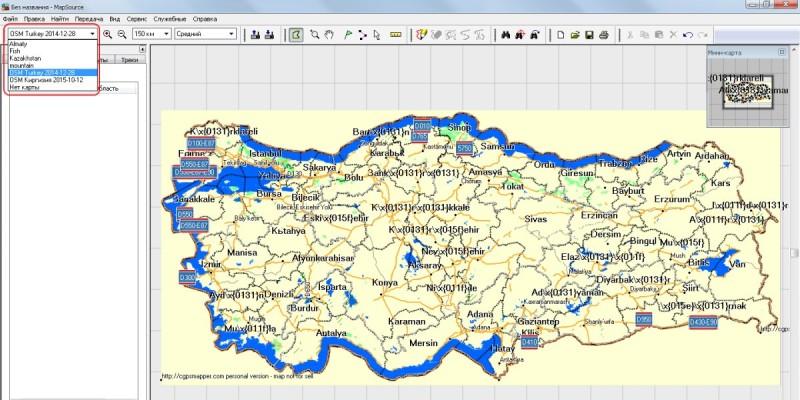The image size is (800, 400).
Task: Click the highlighted OSM Turkey 2014-12-28 entry
Action: pos(52,73)
